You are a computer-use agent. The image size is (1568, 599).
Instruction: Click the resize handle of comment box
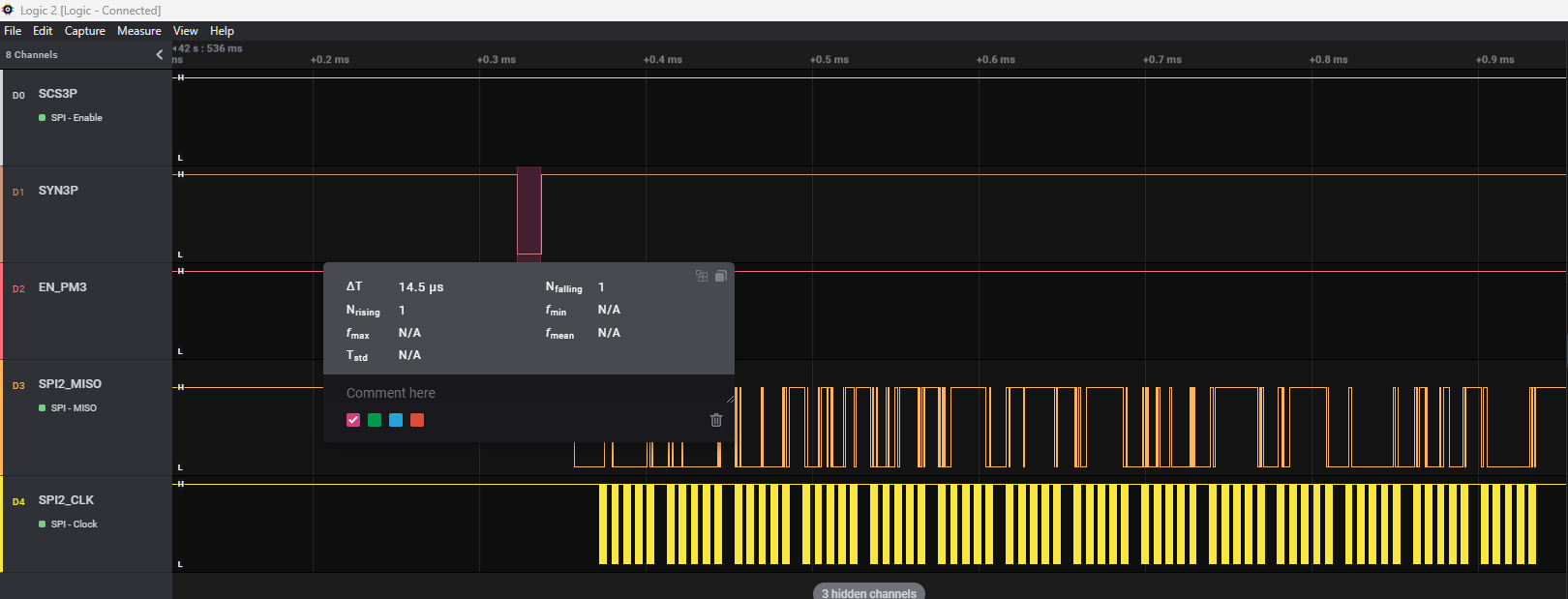coord(730,398)
